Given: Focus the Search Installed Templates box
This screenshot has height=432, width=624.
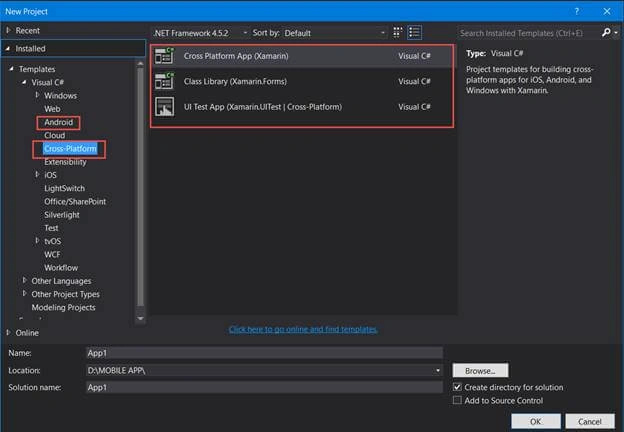Looking at the screenshot, I should pos(528,33).
